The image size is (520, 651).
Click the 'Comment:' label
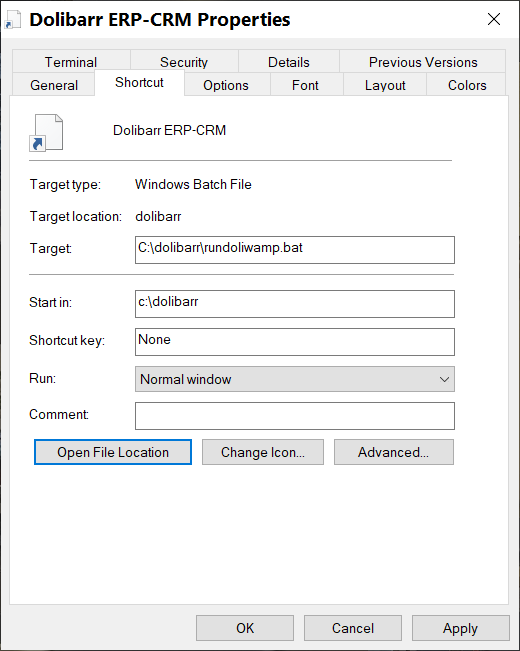point(59,414)
